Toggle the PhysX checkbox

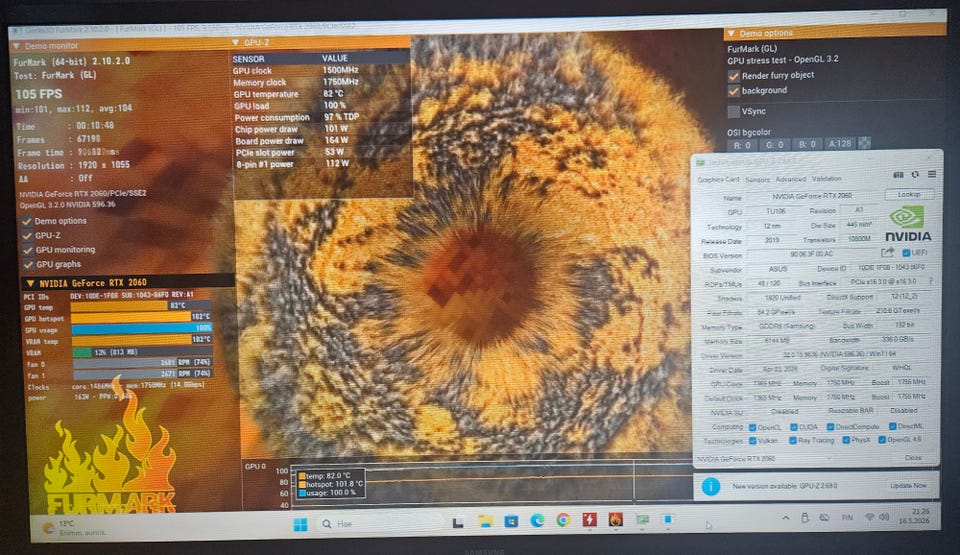(x=846, y=440)
